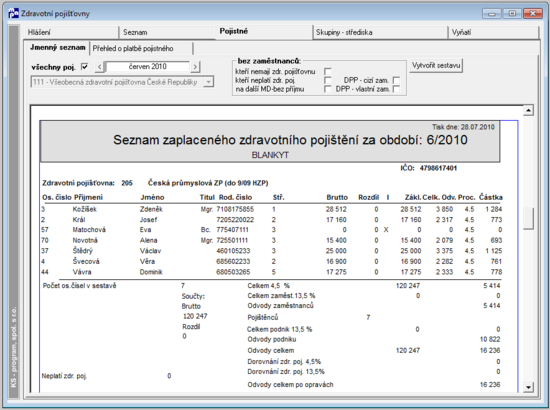Click Brutto value 25 000
This screenshot has height=410, width=550.
coord(336,251)
